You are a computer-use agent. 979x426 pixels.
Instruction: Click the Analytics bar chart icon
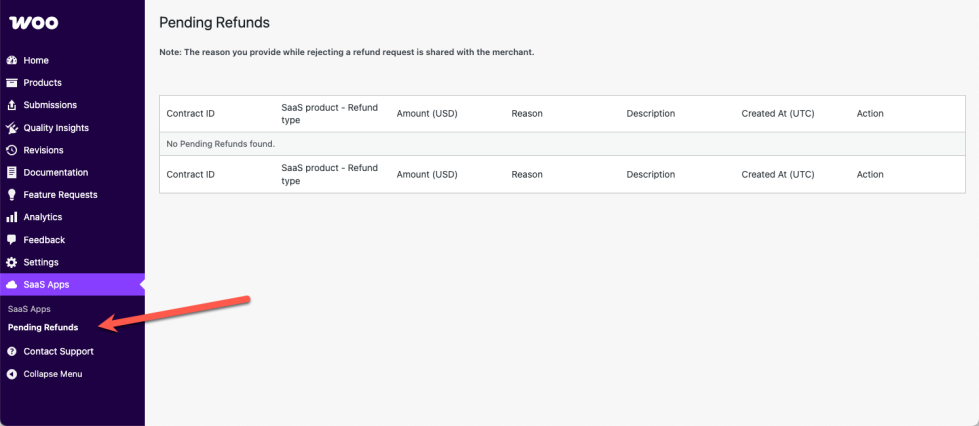click(x=12, y=217)
